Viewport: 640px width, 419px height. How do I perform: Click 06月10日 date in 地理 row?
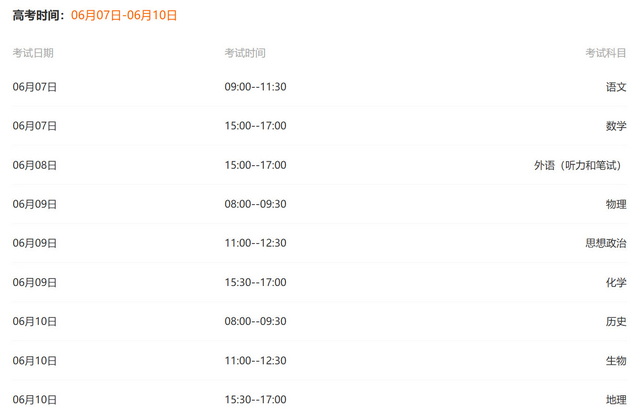(x=35, y=400)
